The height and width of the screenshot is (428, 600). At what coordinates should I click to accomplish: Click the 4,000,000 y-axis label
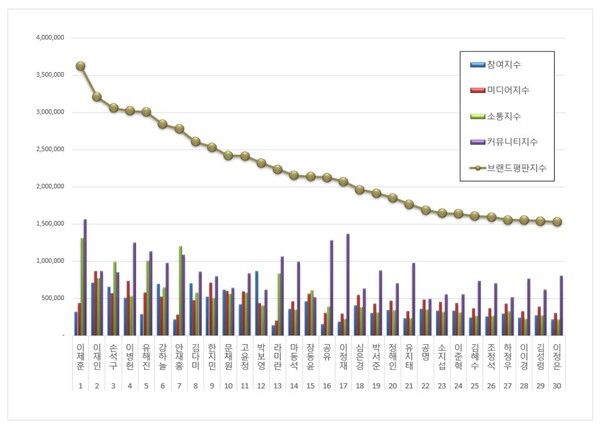44,37
